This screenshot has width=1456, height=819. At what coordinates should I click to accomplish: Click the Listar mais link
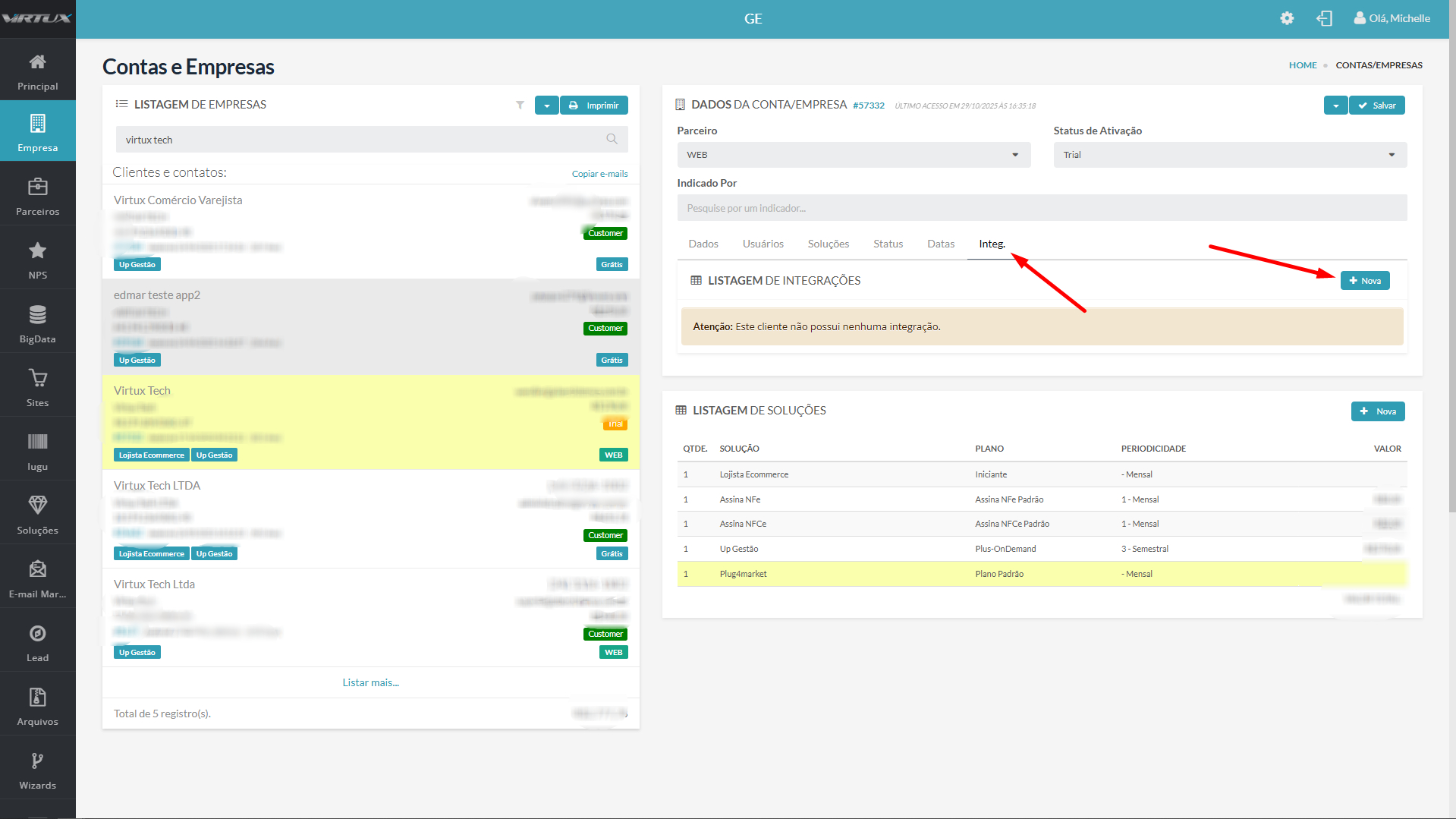pos(370,682)
